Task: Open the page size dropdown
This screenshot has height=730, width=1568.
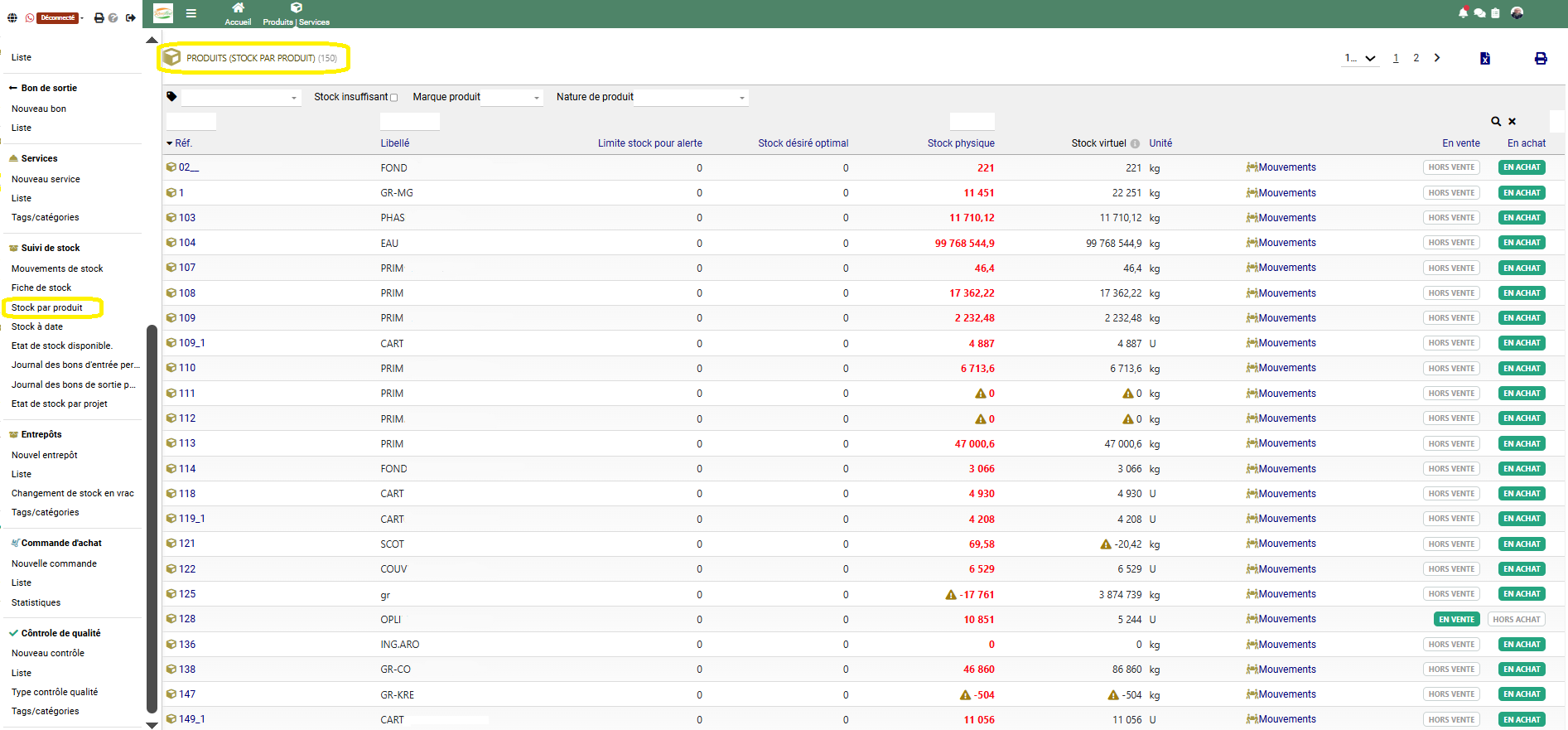Action: pyautogui.click(x=1360, y=58)
